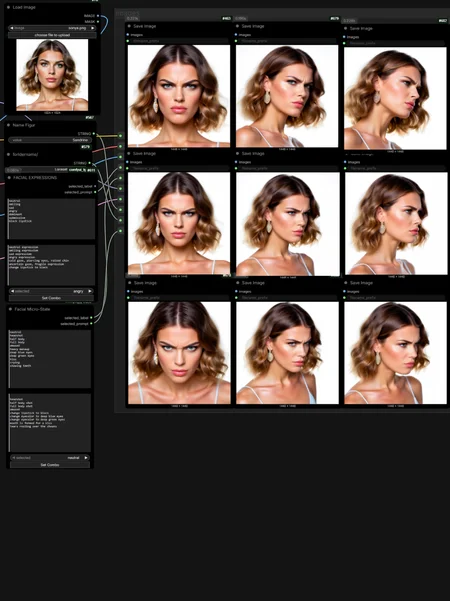
Task: Open top-row three-quarter angry portrait output
Action: click(x=287, y=96)
